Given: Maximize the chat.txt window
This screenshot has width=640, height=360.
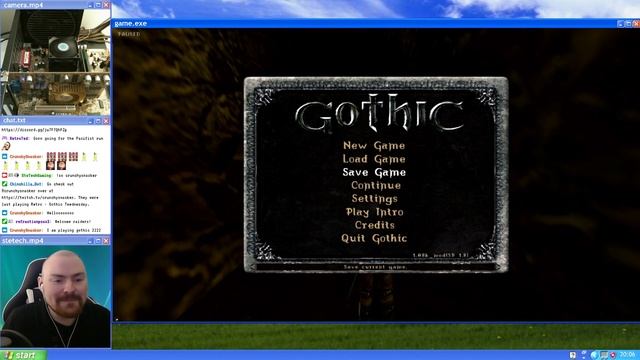Looking at the screenshot, I should pyautogui.click(x=98, y=121).
